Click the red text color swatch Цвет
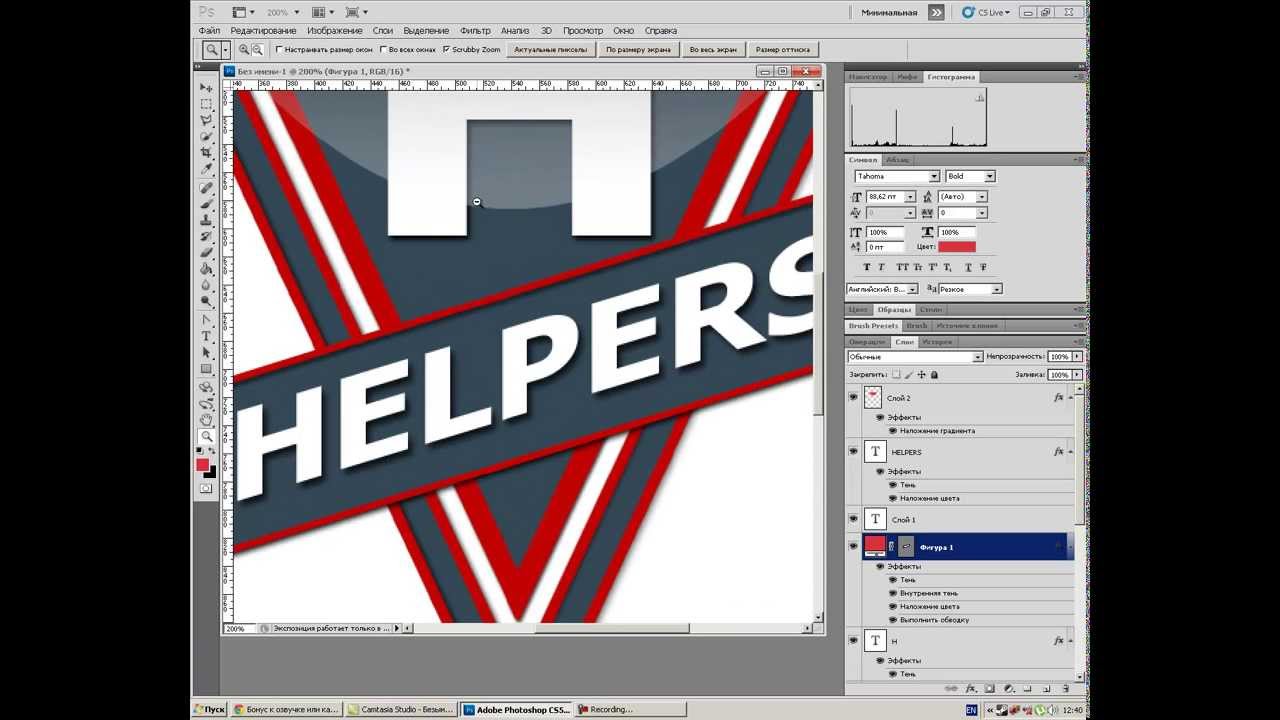Image resolution: width=1280 pixels, height=720 pixels. [x=956, y=246]
